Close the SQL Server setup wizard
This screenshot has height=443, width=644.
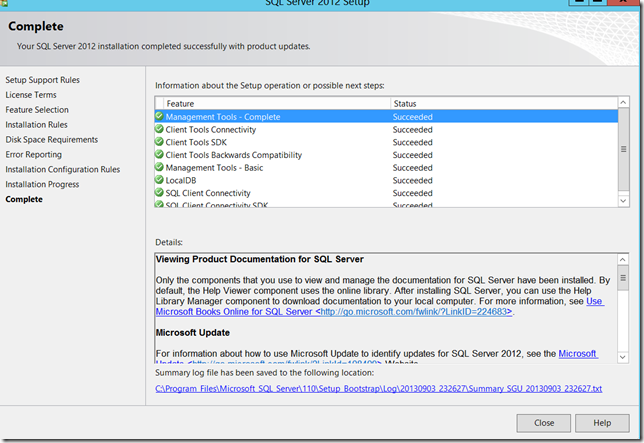(544, 422)
